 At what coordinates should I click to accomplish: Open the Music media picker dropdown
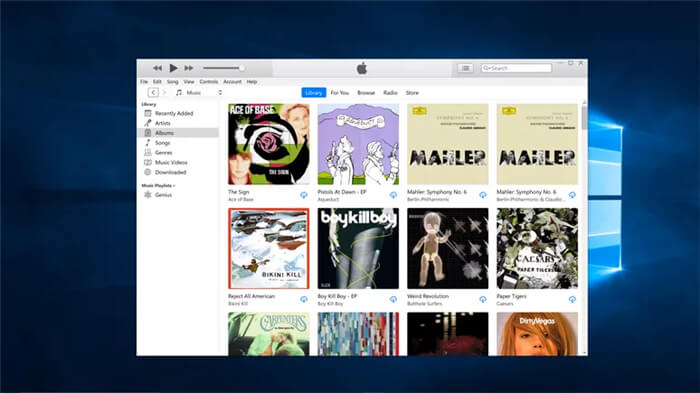tap(199, 92)
